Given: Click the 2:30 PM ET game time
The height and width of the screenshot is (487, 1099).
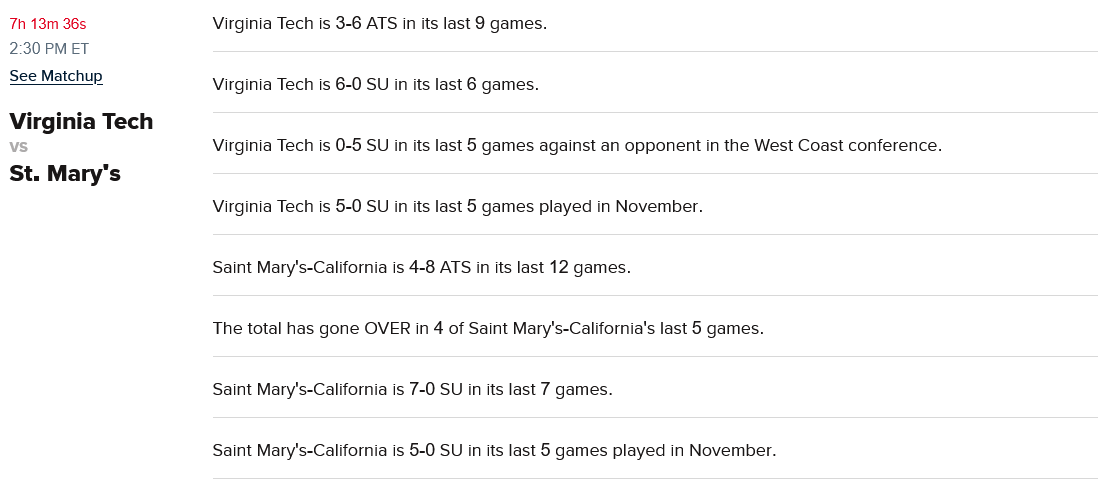Looking at the screenshot, I should click(x=49, y=48).
